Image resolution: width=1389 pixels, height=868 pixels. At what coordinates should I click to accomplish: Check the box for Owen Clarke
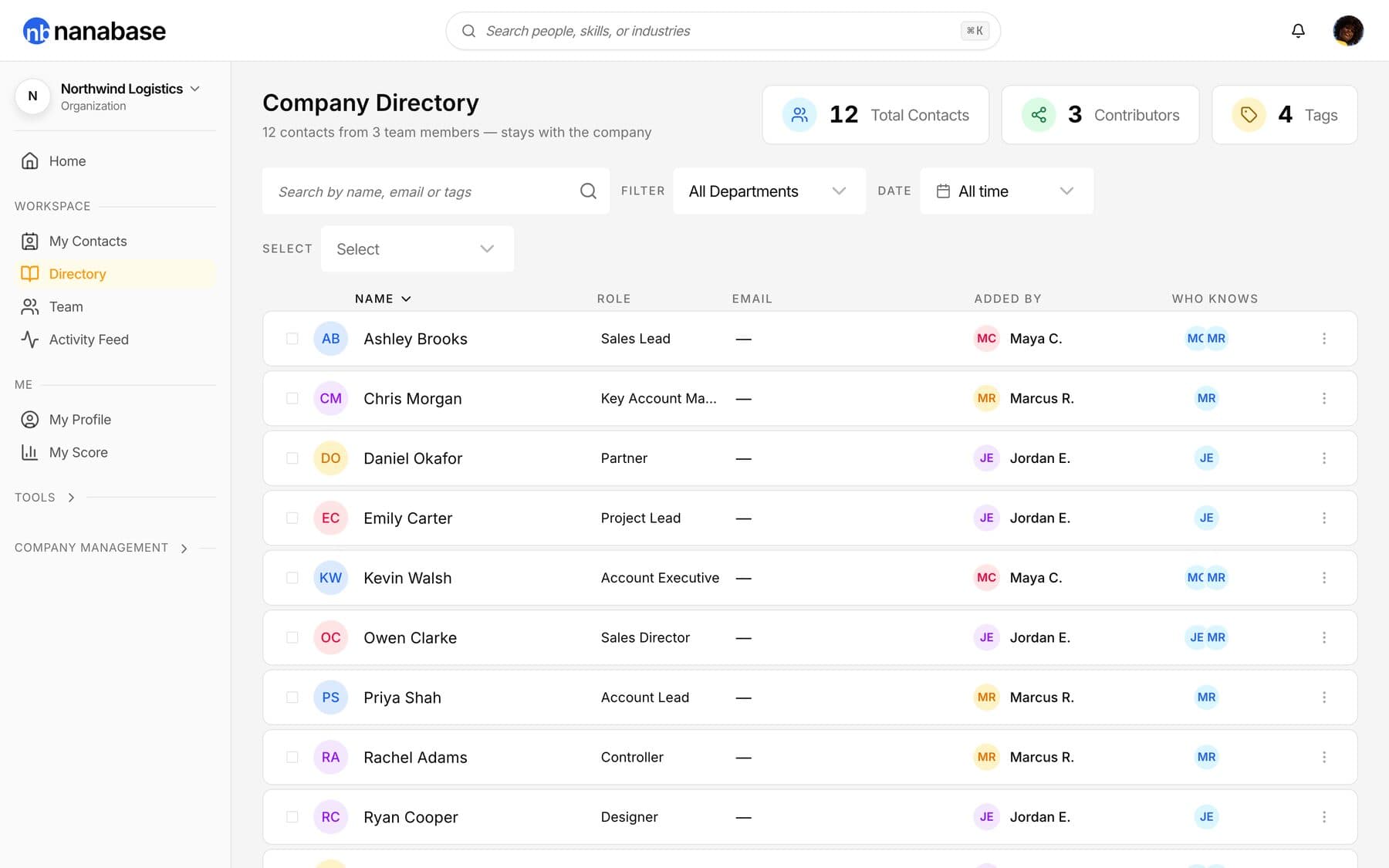[x=292, y=637]
